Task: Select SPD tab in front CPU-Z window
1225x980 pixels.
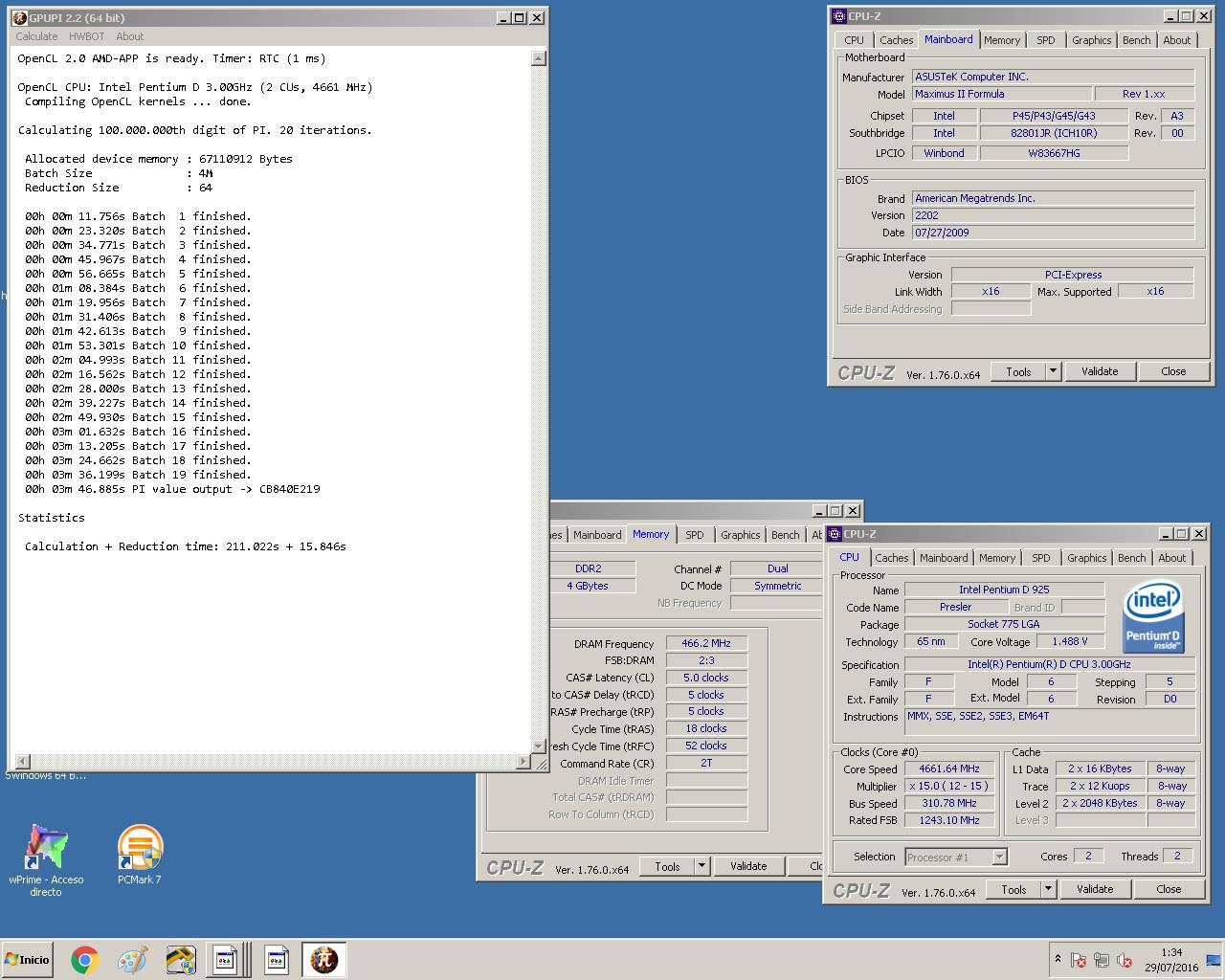Action: (1041, 558)
